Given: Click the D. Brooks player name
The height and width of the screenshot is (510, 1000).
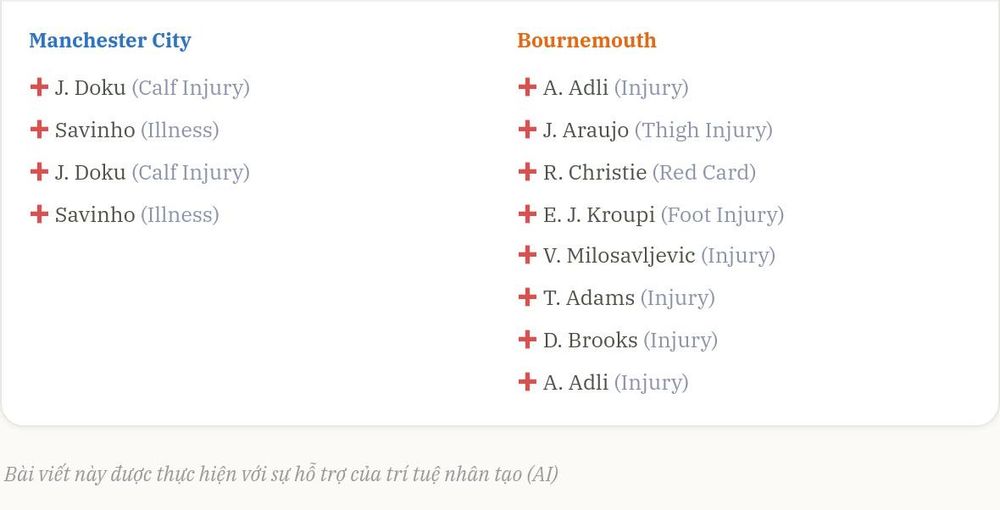Looking at the screenshot, I should click(x=590, y=340).
